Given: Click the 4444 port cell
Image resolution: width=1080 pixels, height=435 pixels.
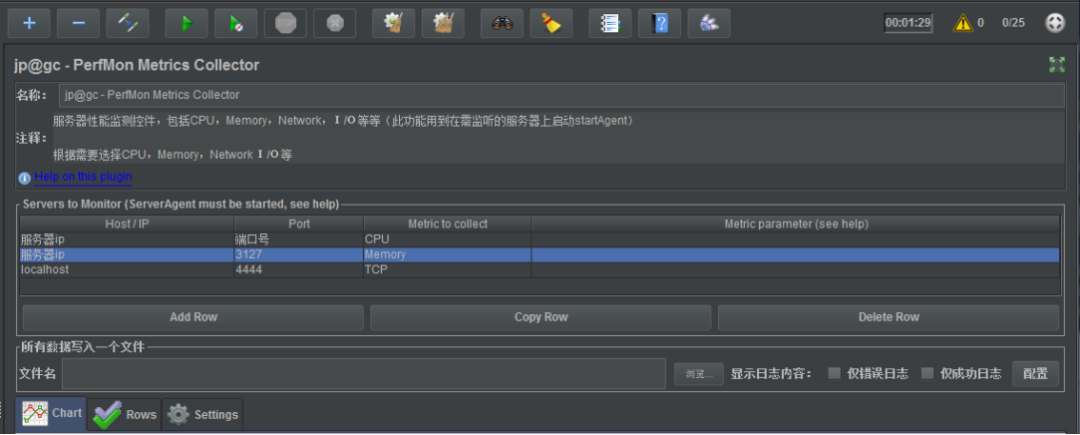Looking at the screenshot, I should 299,270.
